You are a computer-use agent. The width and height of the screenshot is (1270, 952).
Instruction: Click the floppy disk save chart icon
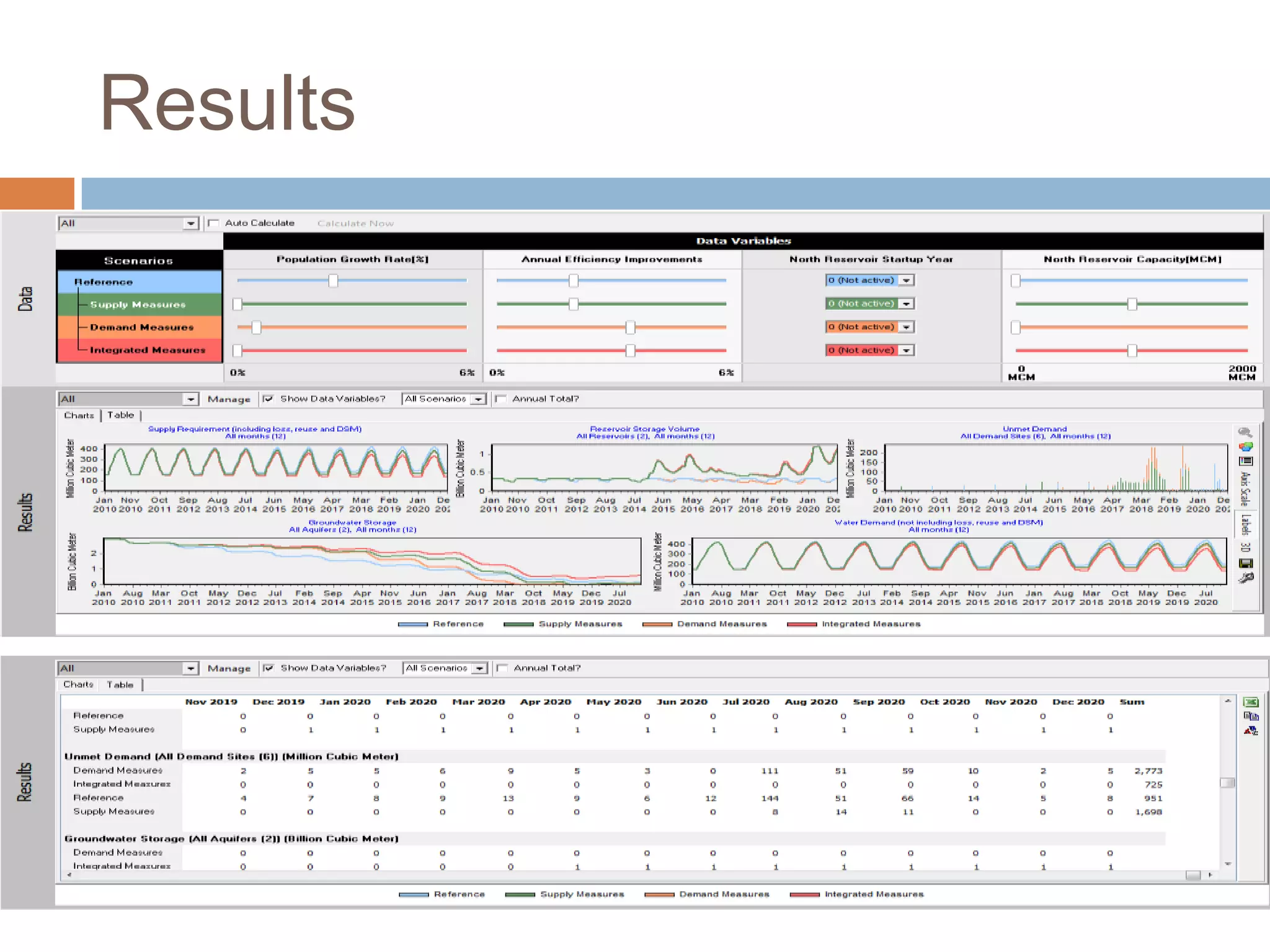coord(1245,563)
